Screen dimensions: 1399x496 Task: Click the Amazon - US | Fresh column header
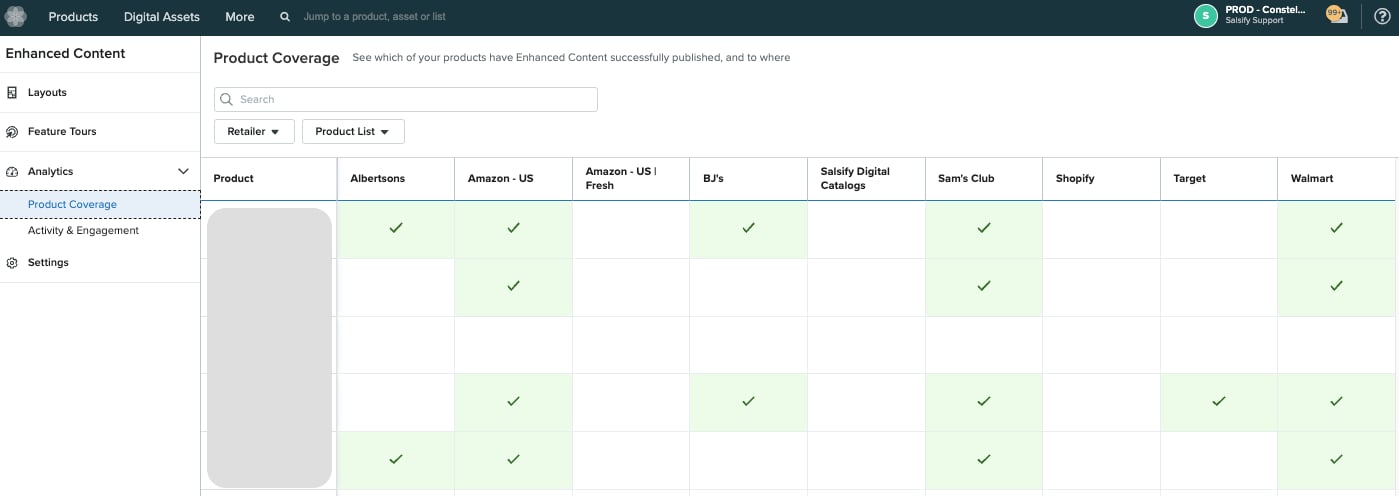(x=631, y=179)
